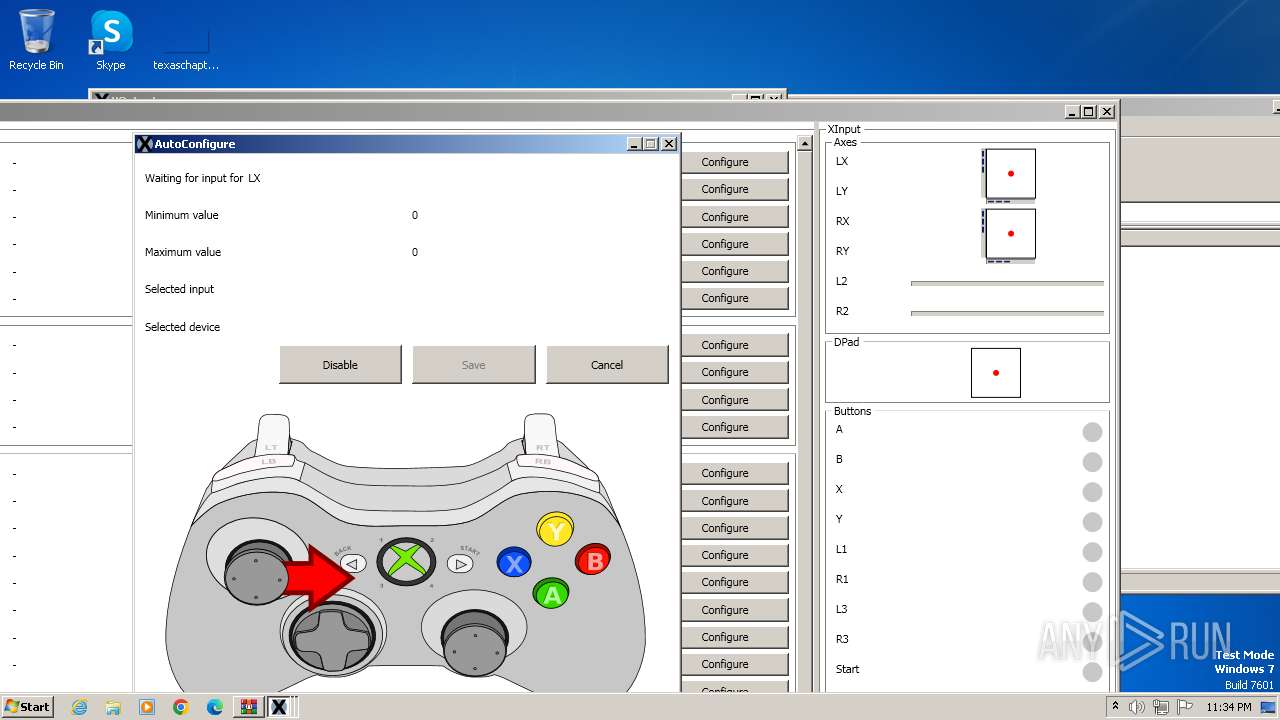Click the 'Selected device' label

[183, 327]
